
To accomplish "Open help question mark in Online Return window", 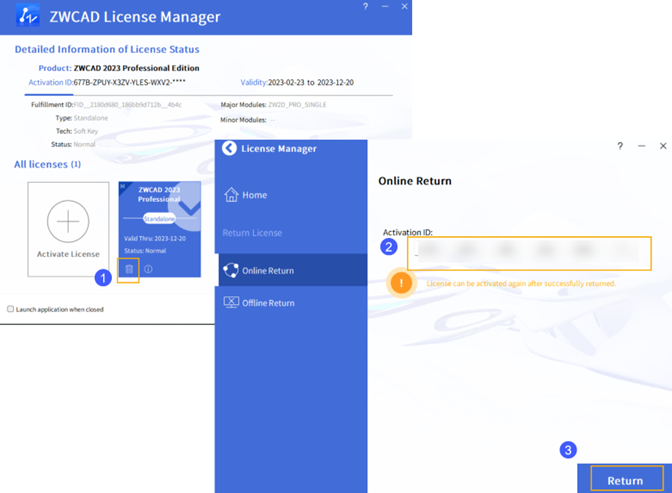I will (x=620, y=146).
